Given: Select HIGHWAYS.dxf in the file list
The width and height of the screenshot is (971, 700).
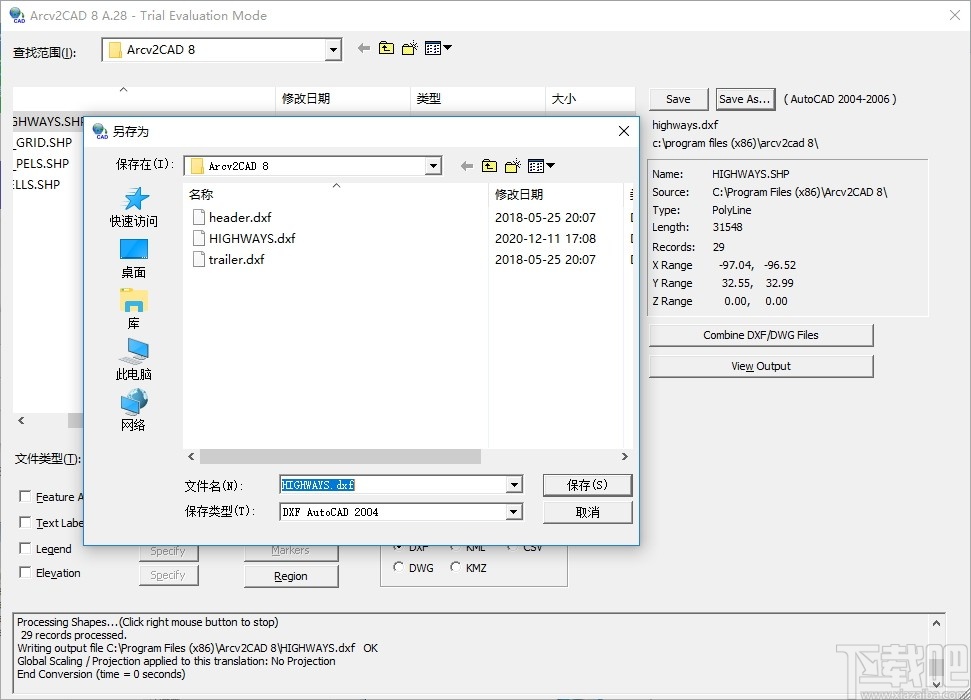Looking at the screenshot, I should point(250,238).
